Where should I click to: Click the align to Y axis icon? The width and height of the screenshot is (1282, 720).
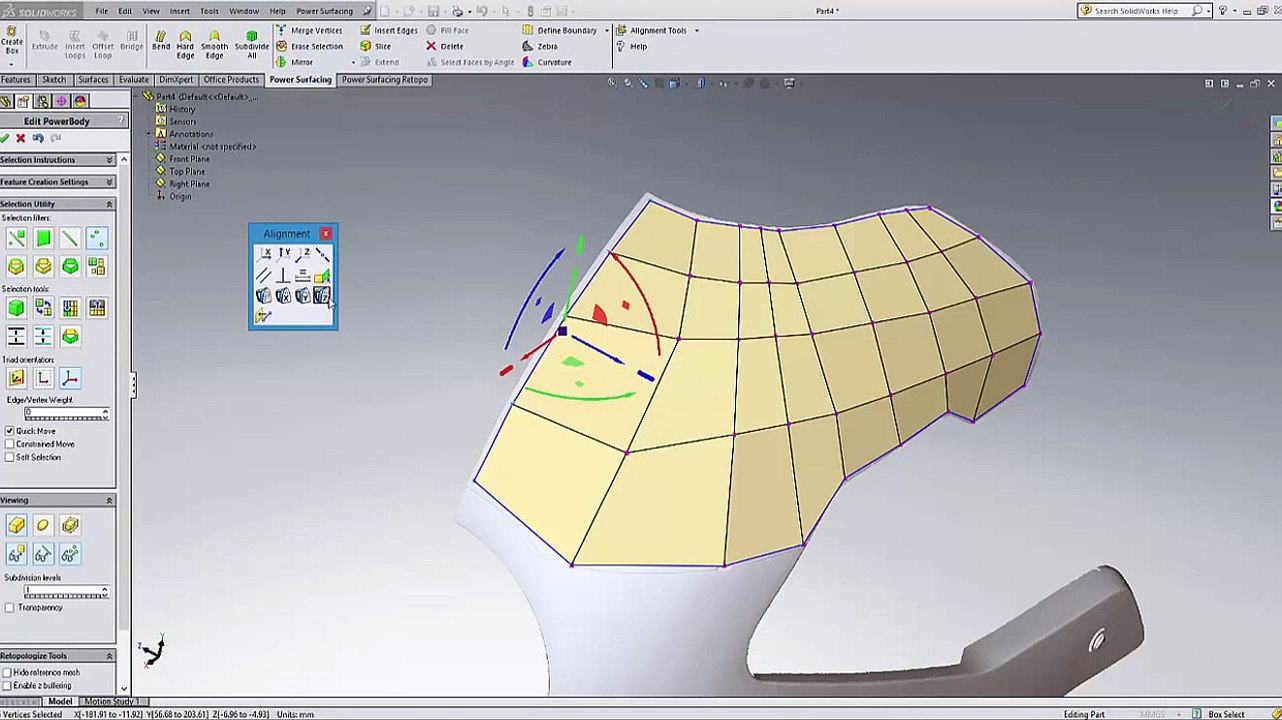tap(285, 254)
